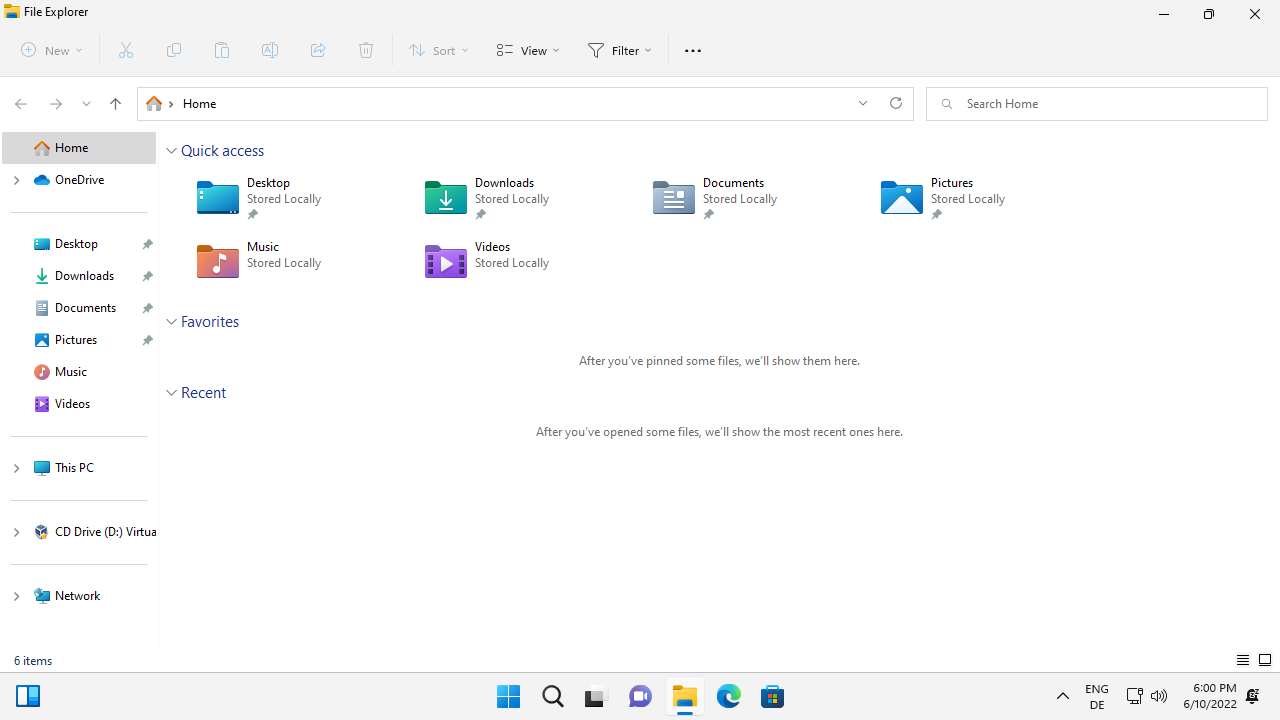Collapse the Quick access section
This screenshot has height=720, width=1280.
[171, 150]
